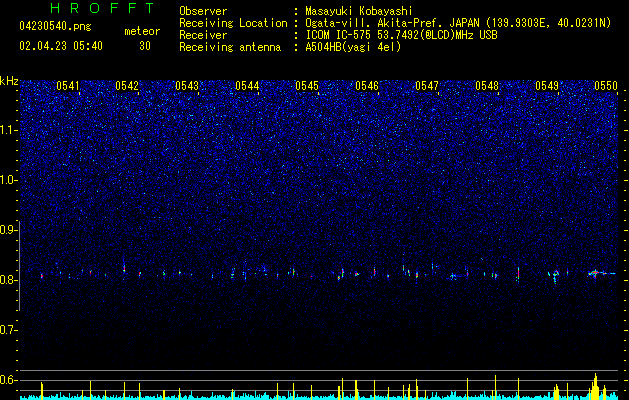
Task: Click the 0543 time marker
Action: (x=187, y=86)
